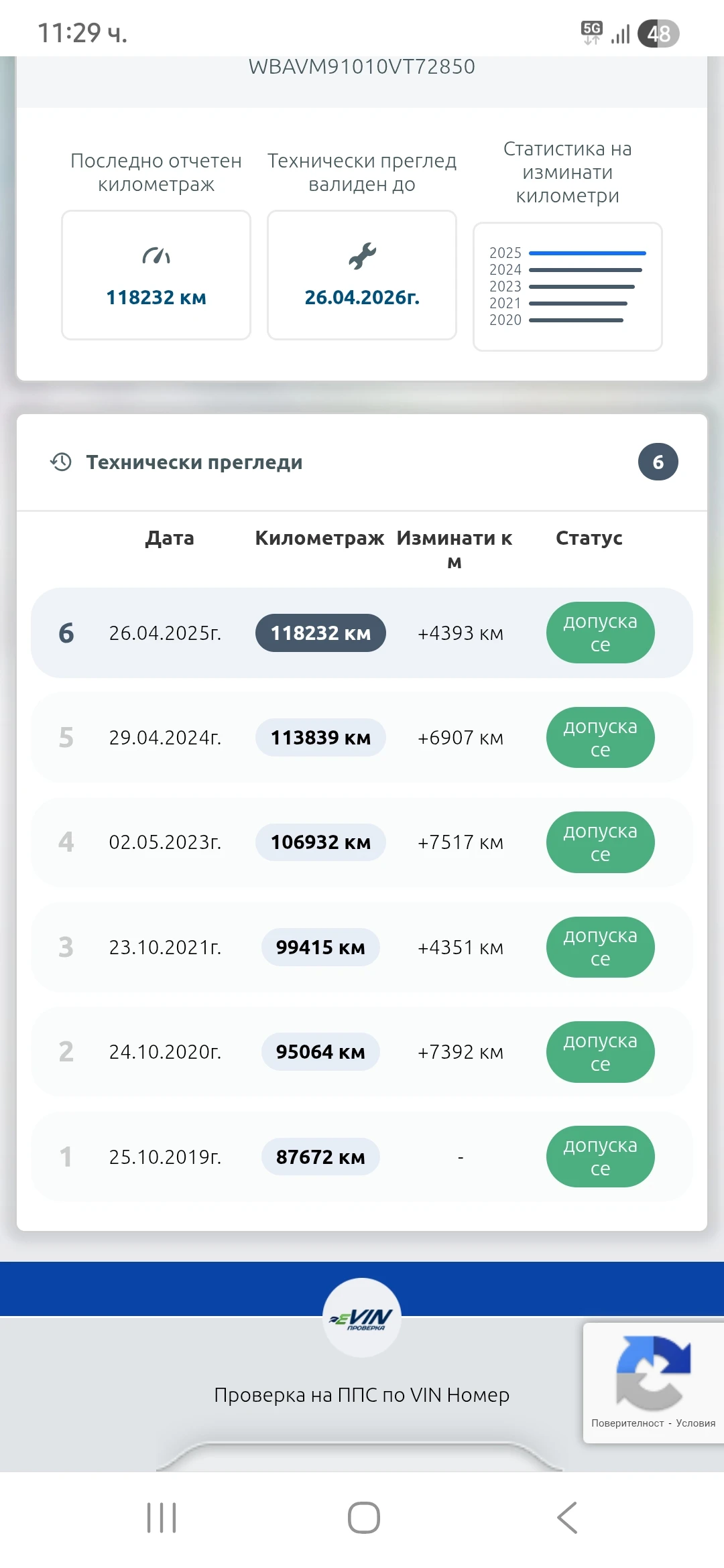Select the 2025 bar in mileage statistics
This screenshot has height=1568, width=724.
coord(587,253)
